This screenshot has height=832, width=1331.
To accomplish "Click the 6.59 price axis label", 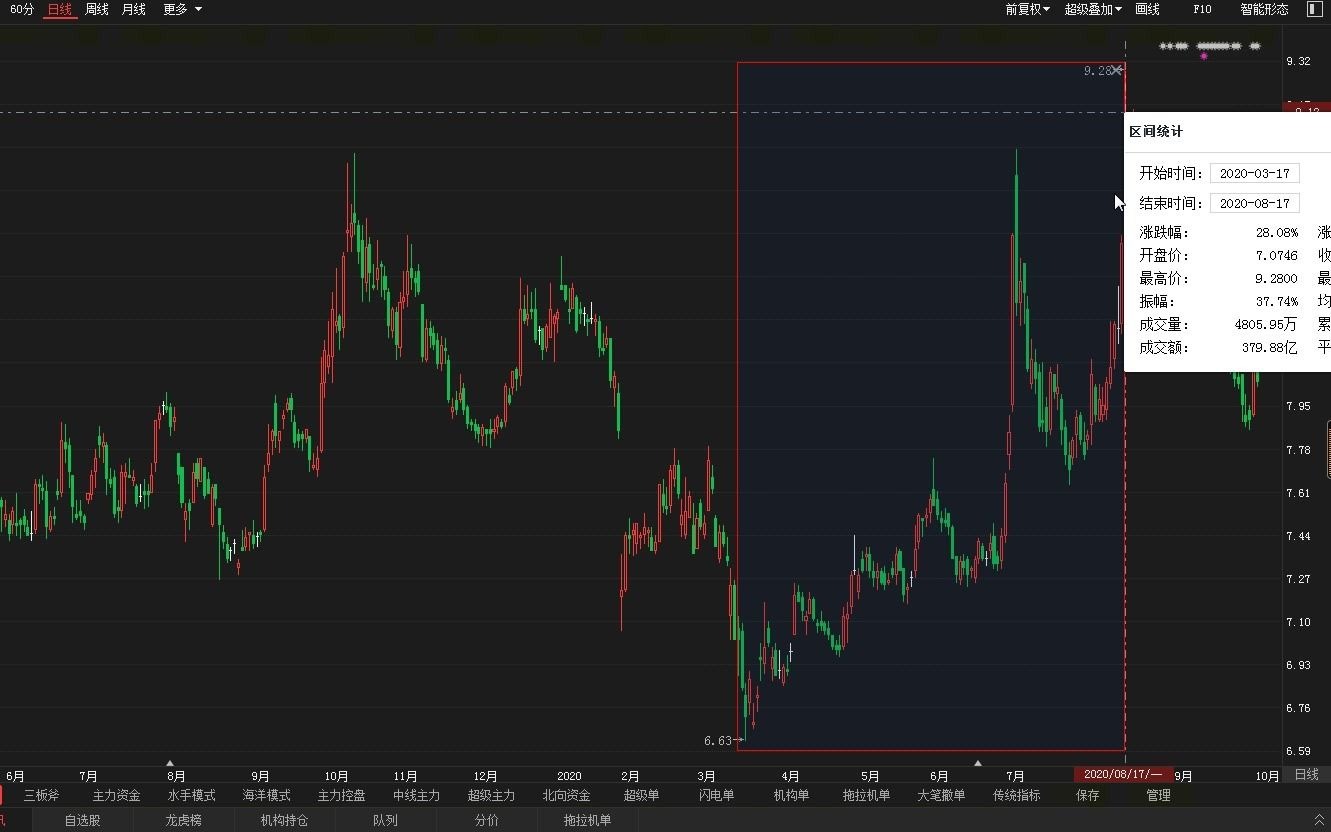I will [1298, 751].
